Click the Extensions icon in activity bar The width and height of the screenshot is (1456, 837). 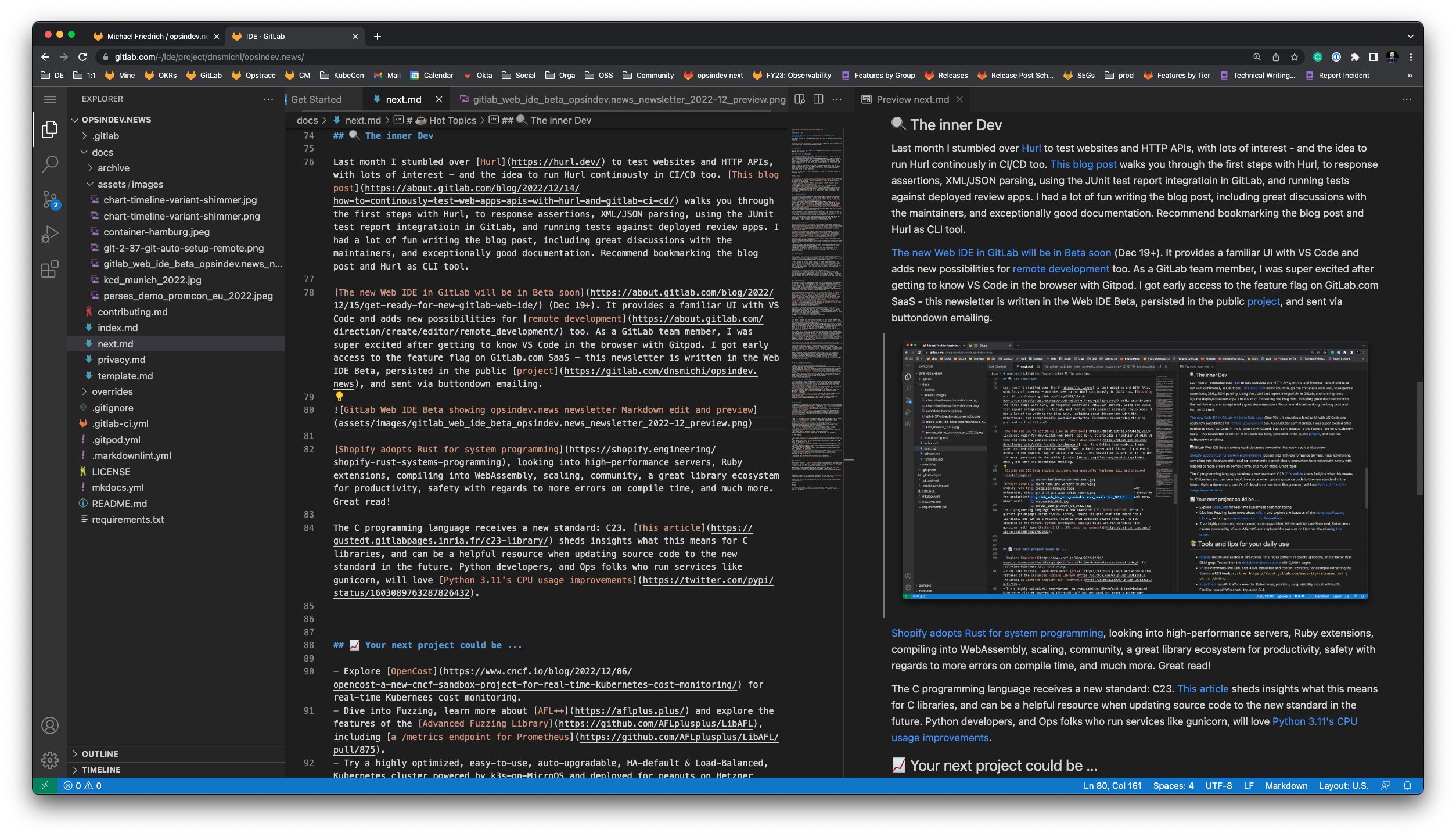point(51,270)
